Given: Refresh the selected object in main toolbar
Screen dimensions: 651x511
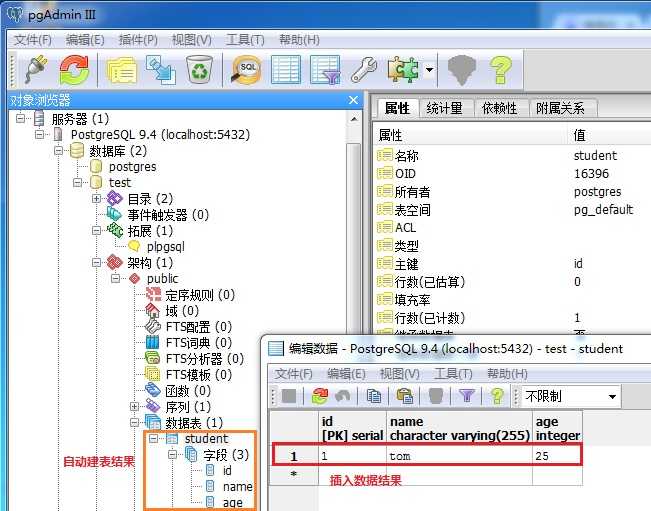Looking at the screenshot, I should pos(74,69).
